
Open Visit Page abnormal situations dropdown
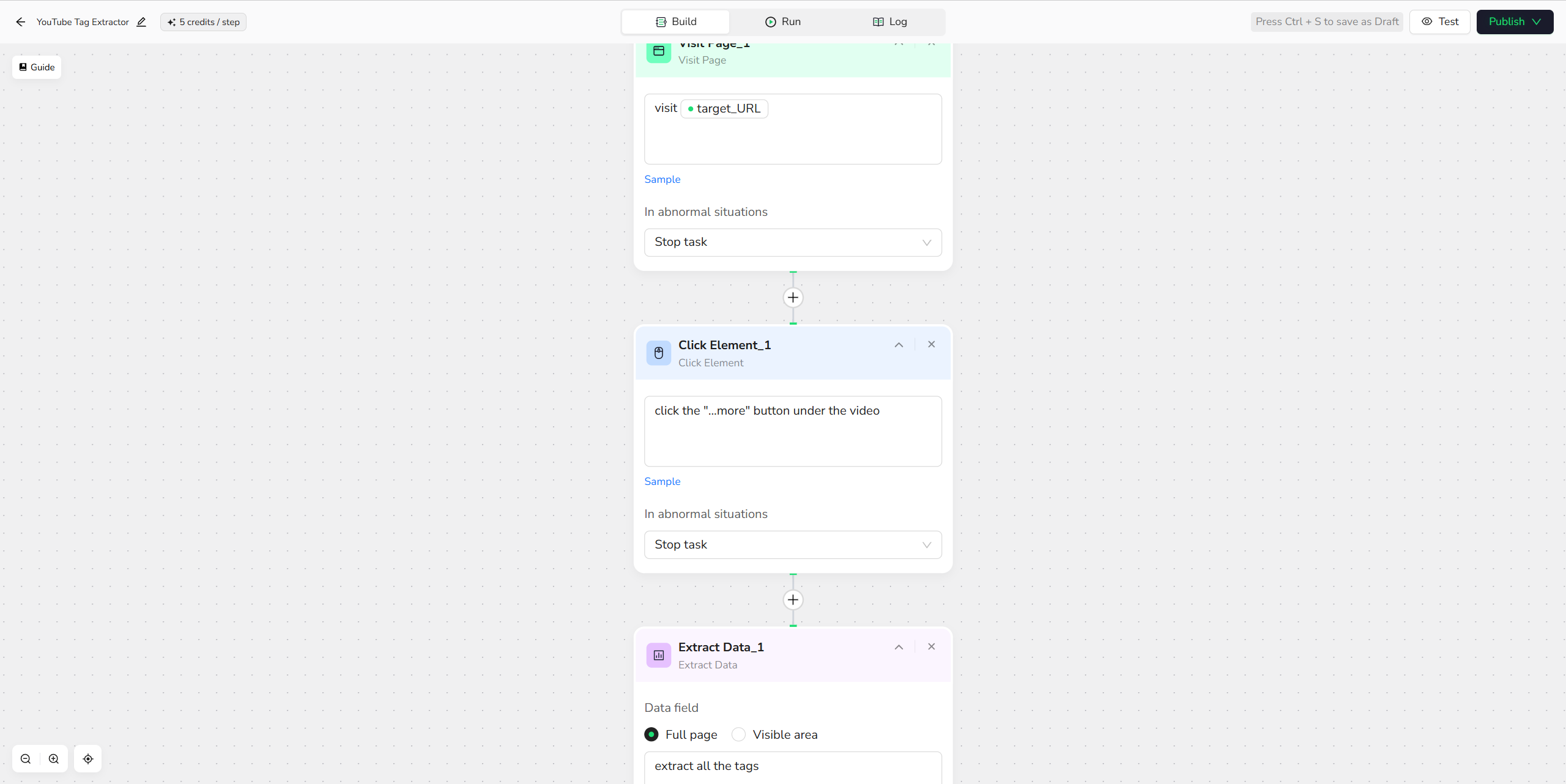coord(793,242)
